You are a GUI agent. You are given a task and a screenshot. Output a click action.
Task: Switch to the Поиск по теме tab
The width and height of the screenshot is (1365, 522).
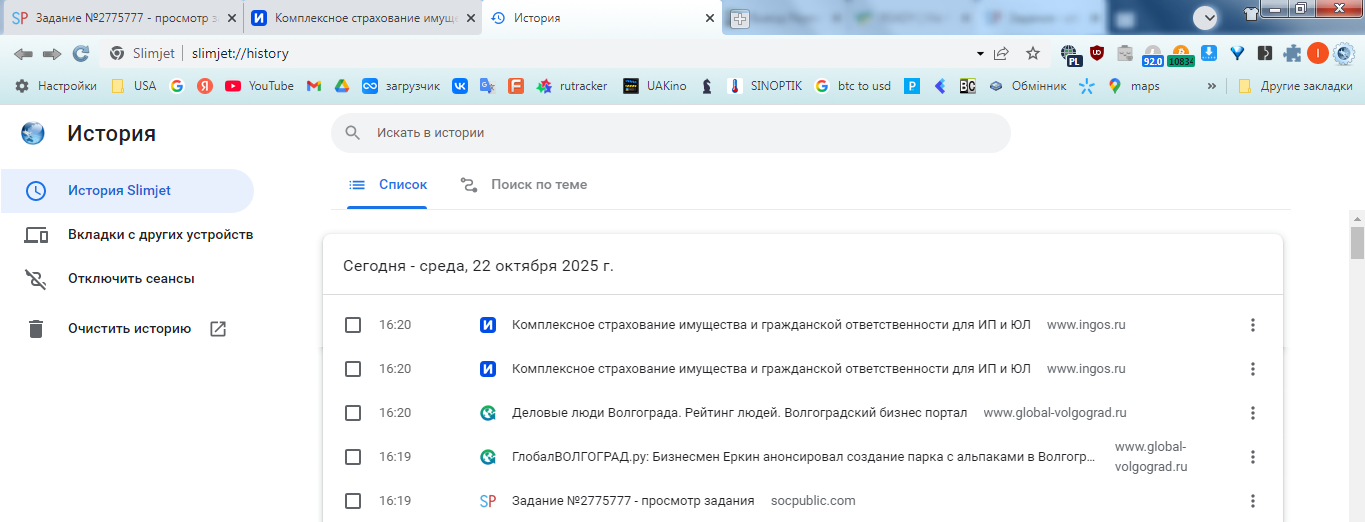pos(524,184)
